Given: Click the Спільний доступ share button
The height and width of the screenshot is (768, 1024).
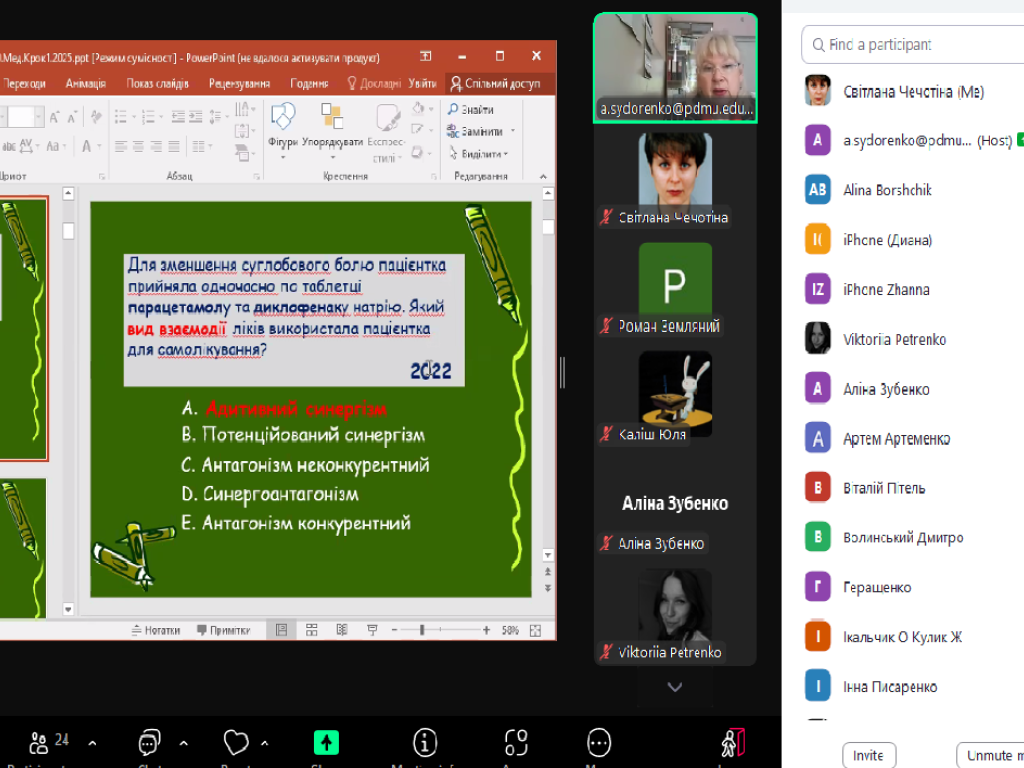Looking at the screenshot, I should pos(496,84).
